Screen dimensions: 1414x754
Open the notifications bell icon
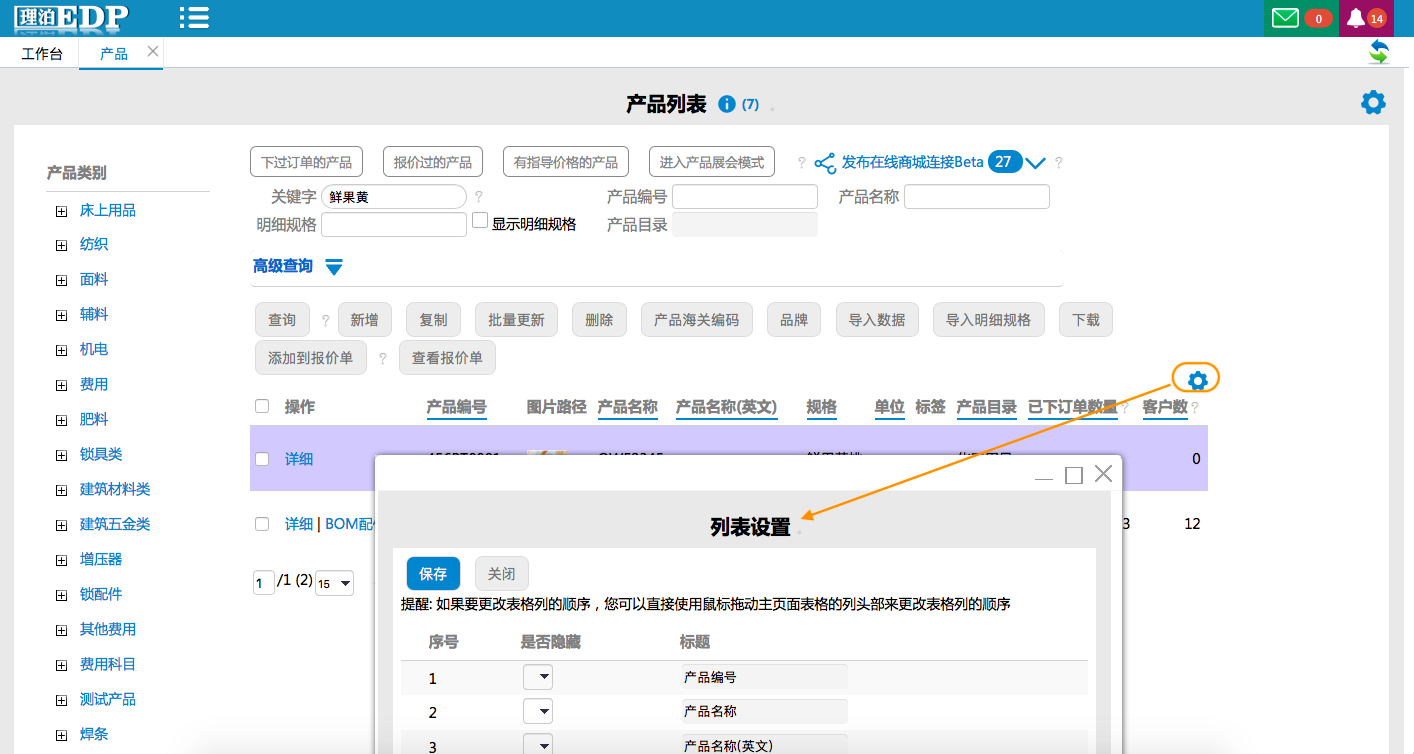(1355, 18)
